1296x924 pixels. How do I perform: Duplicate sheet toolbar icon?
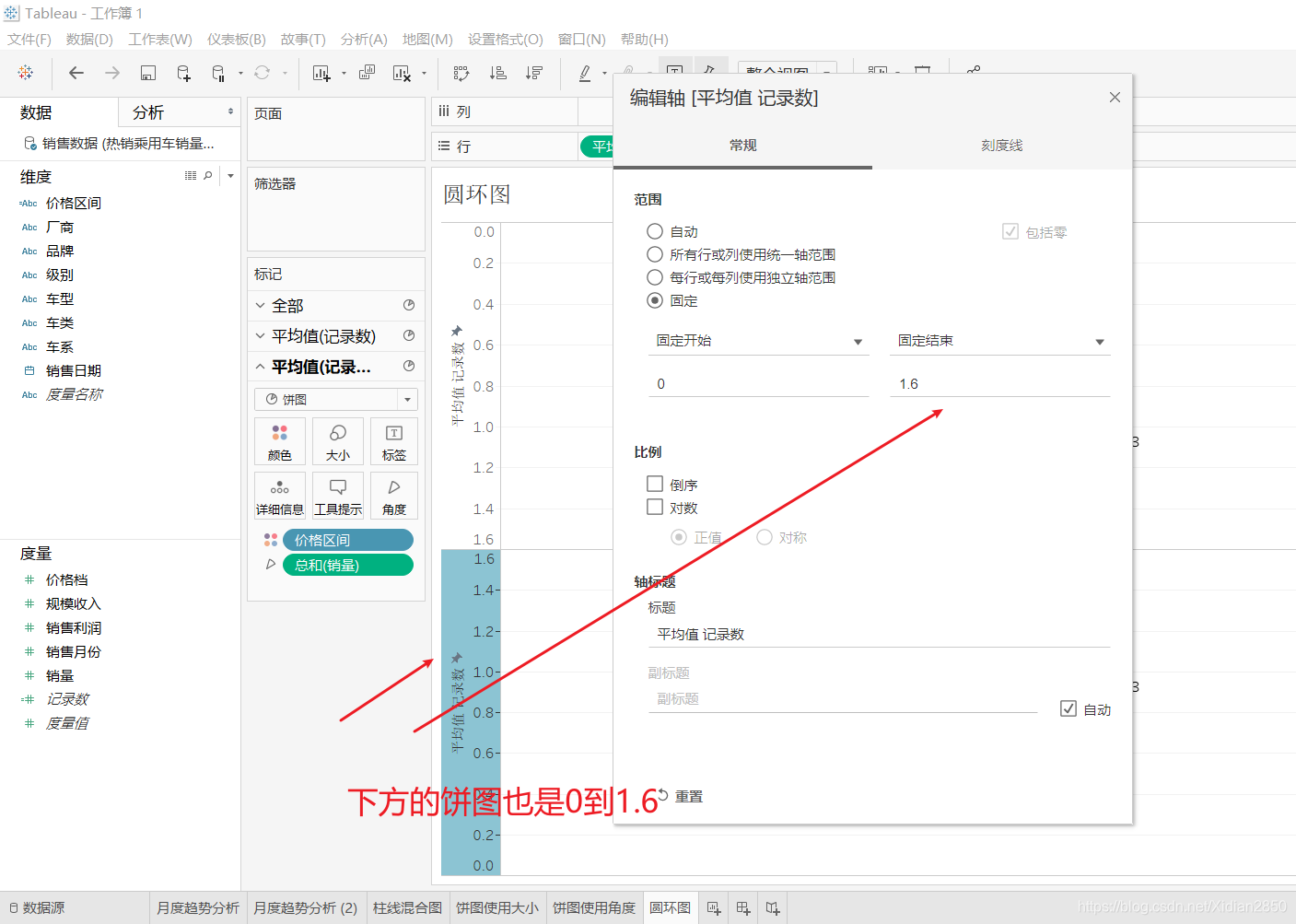(367, 73)
